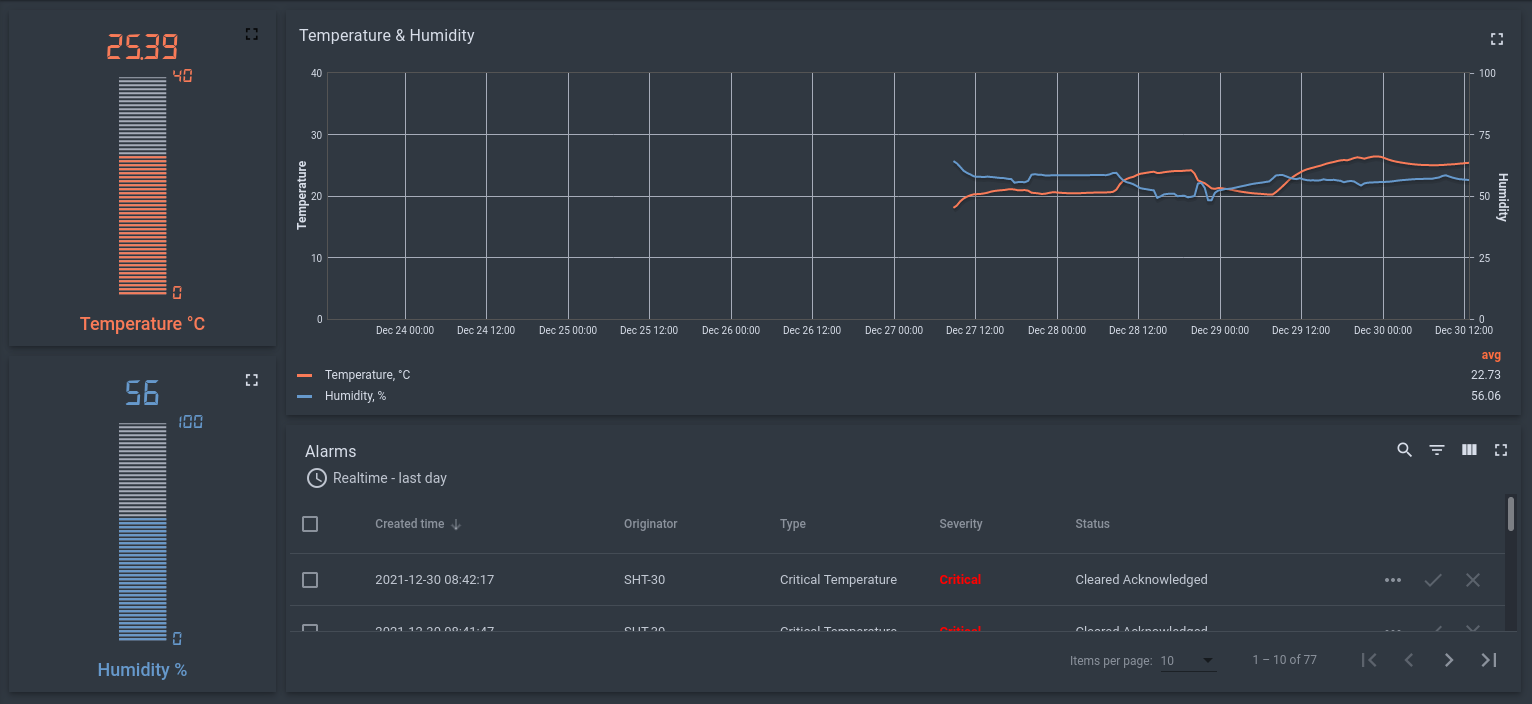Open search in the Alarms widget
This screenshot has width=1532, height=704.
tap(1404, 450)
